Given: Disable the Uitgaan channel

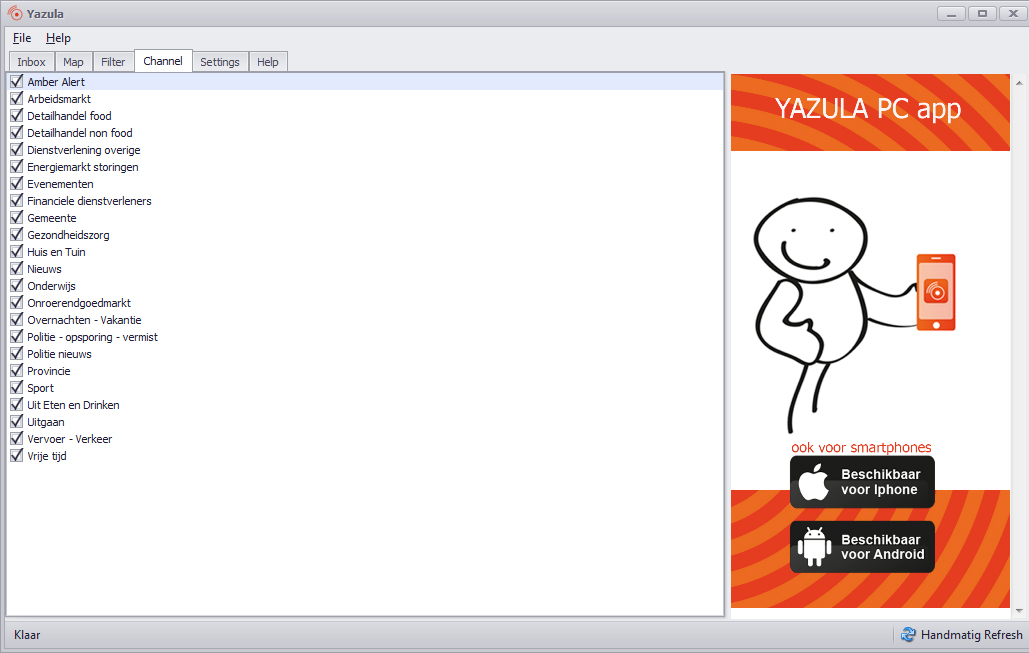Looking at the screenshot, I should tap(17, 422).
